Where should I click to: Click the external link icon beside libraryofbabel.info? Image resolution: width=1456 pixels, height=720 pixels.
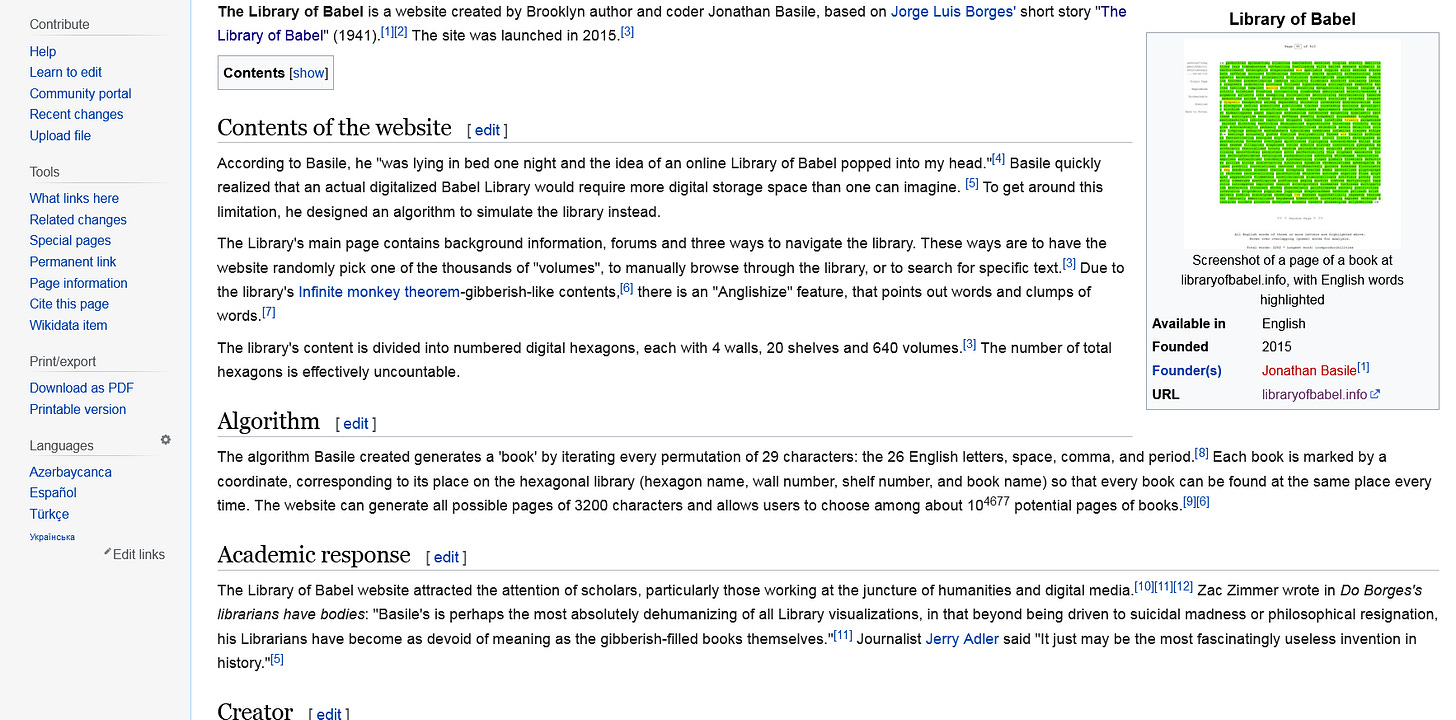click(1375, 394)
